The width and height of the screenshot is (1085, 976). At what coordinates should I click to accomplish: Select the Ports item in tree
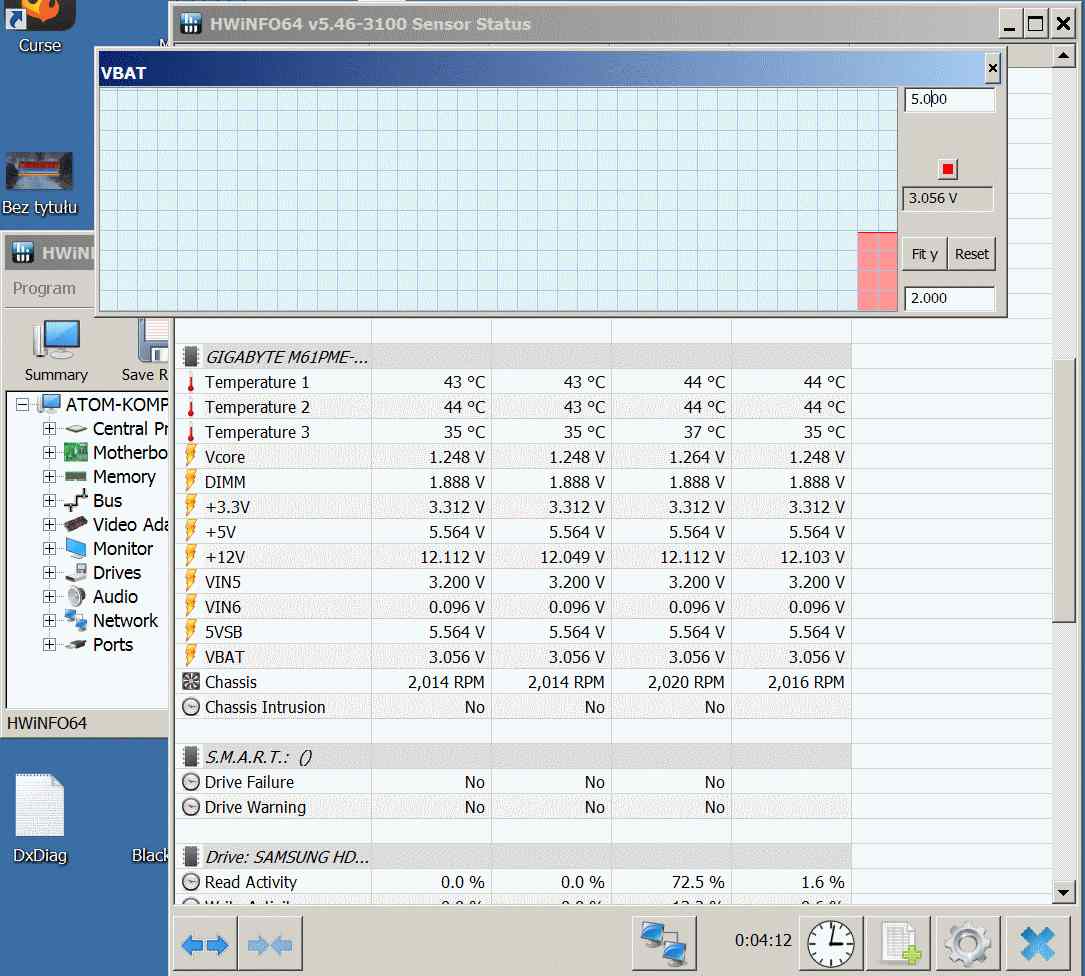click(113, 644)
